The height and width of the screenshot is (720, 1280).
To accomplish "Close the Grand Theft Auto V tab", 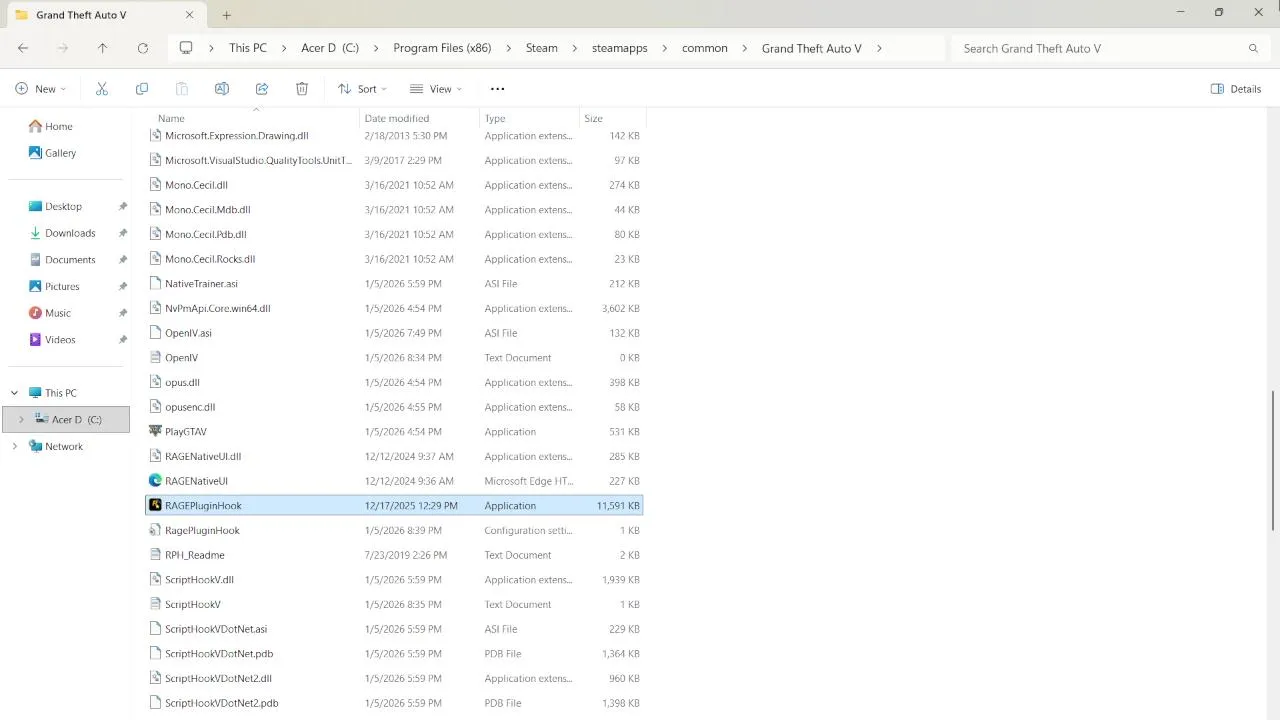I will (190, 15).
